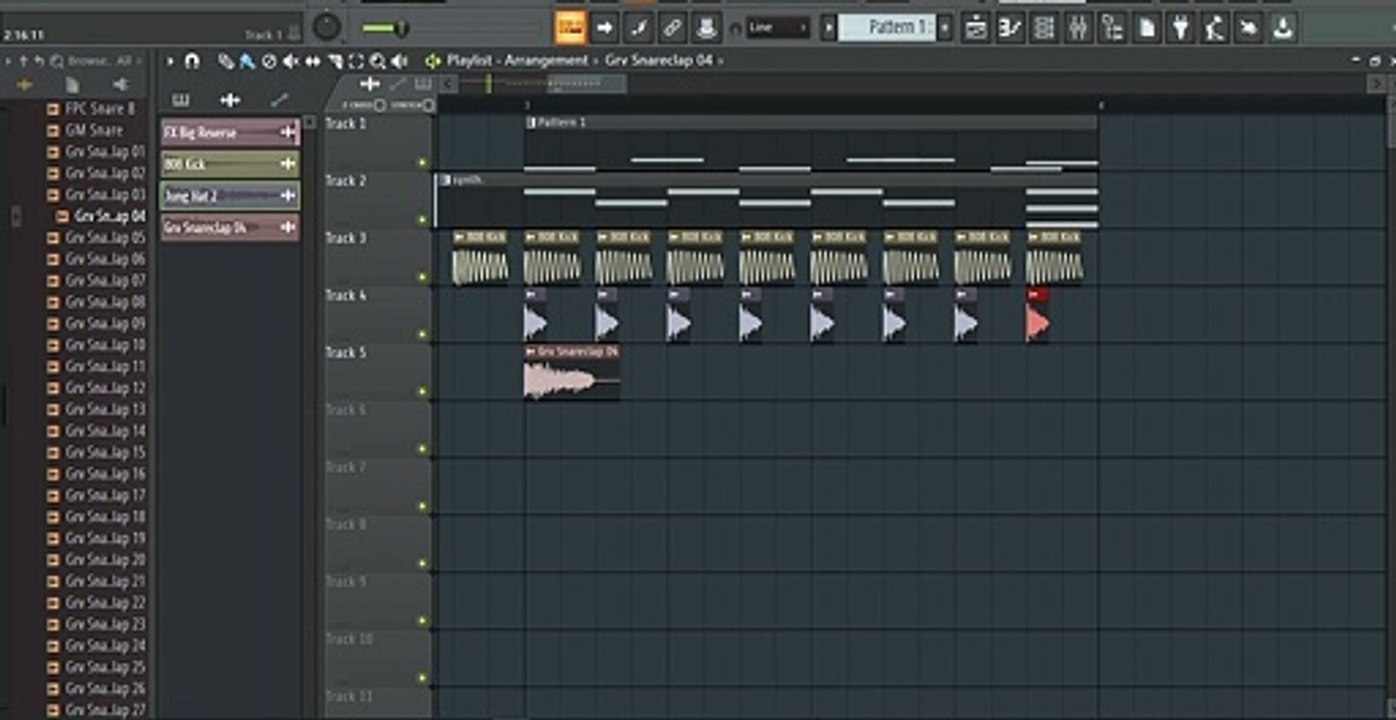
Task: Switch picker to the audio waveform tab
Action: 230,99
